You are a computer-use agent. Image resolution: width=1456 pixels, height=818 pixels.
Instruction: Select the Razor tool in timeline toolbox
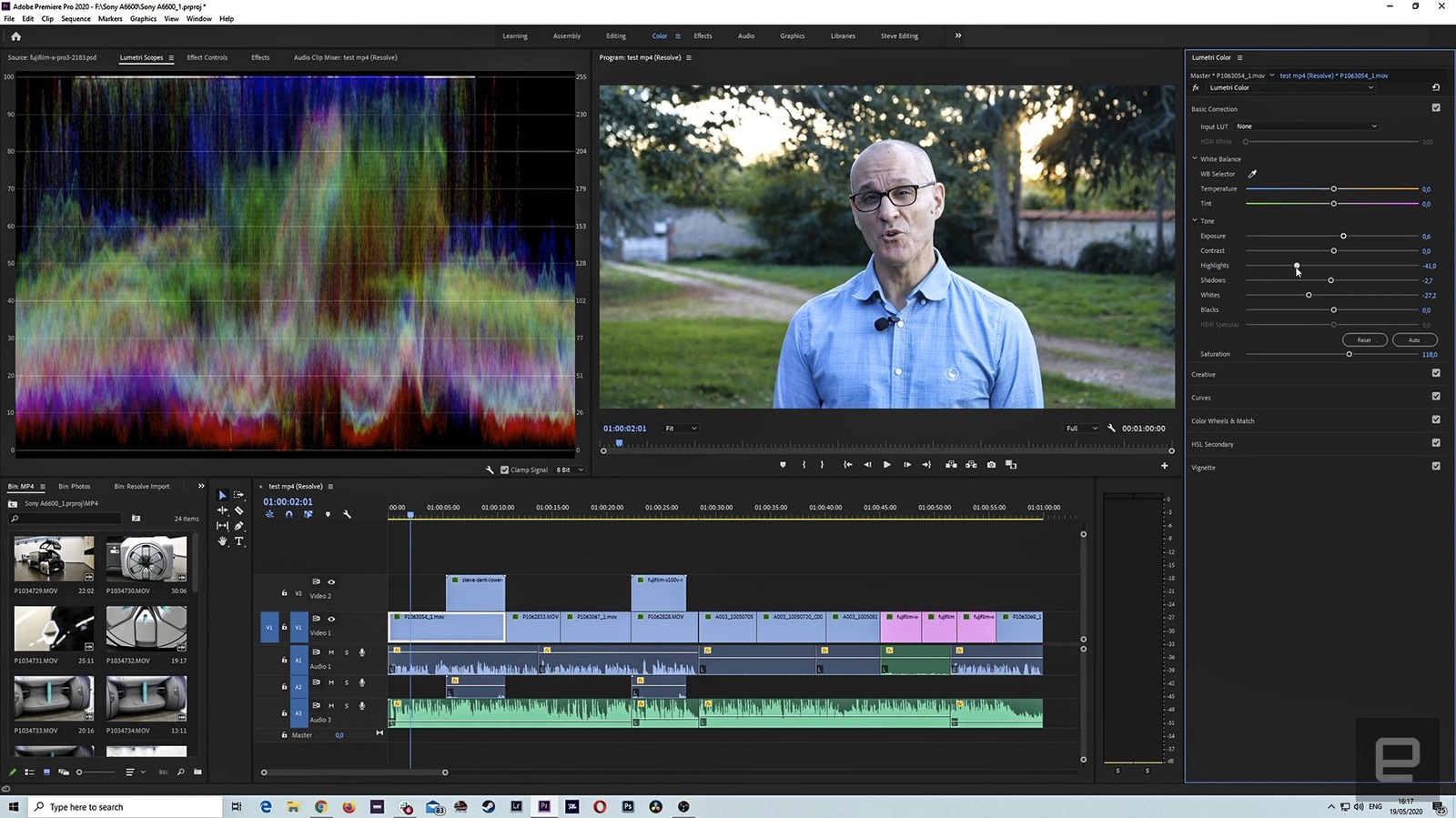(239, 510)
